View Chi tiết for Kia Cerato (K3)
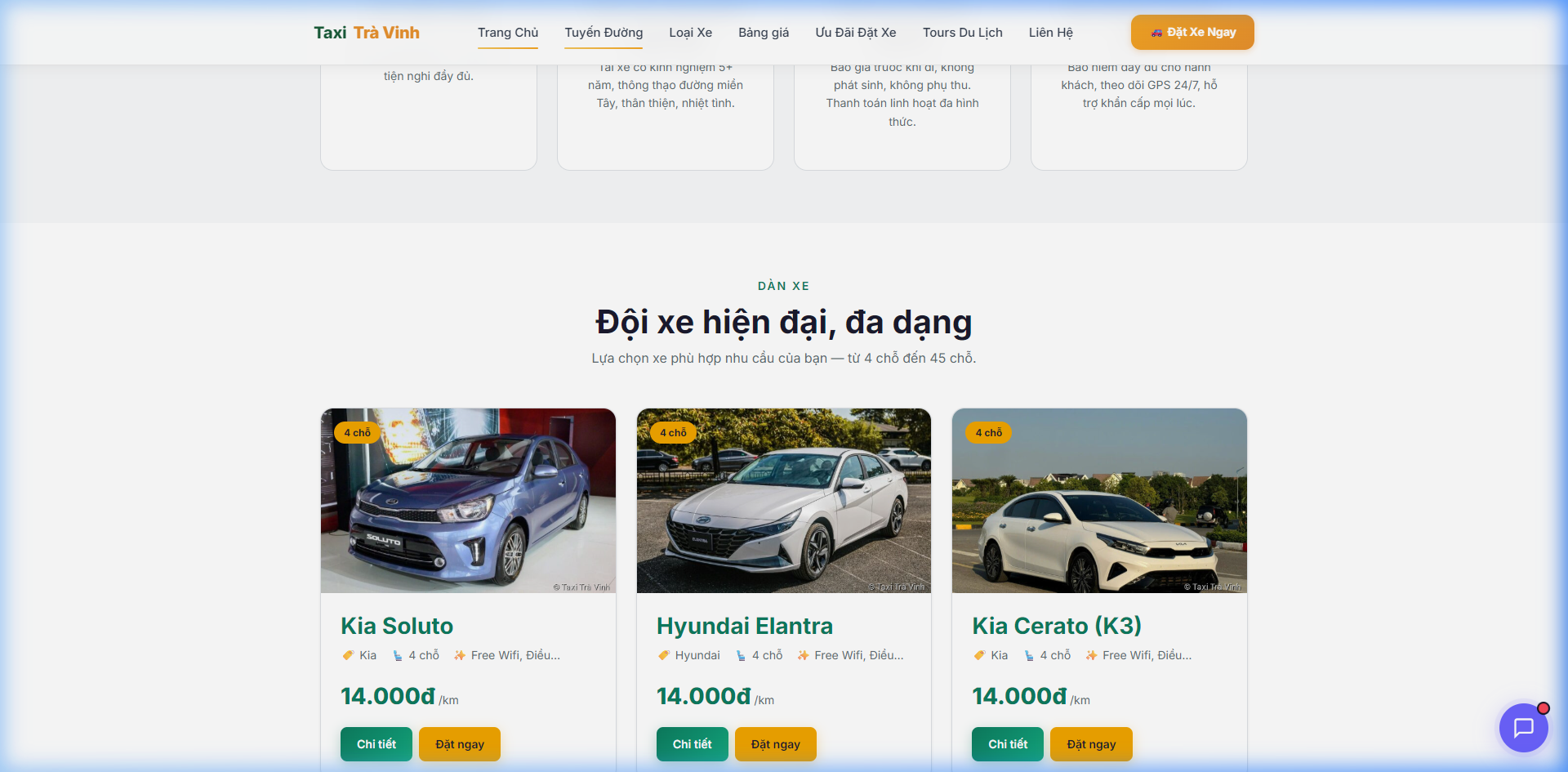 (x=1007, y=744)
